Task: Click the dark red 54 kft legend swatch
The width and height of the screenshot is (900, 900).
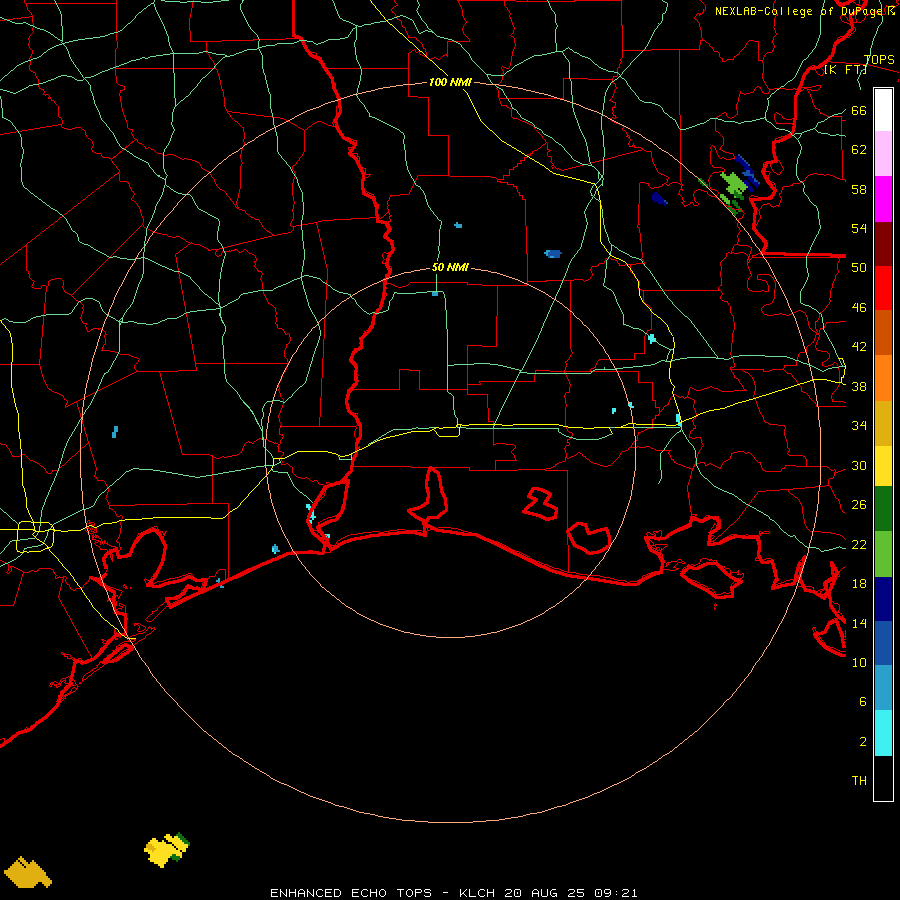Action: 883,244
